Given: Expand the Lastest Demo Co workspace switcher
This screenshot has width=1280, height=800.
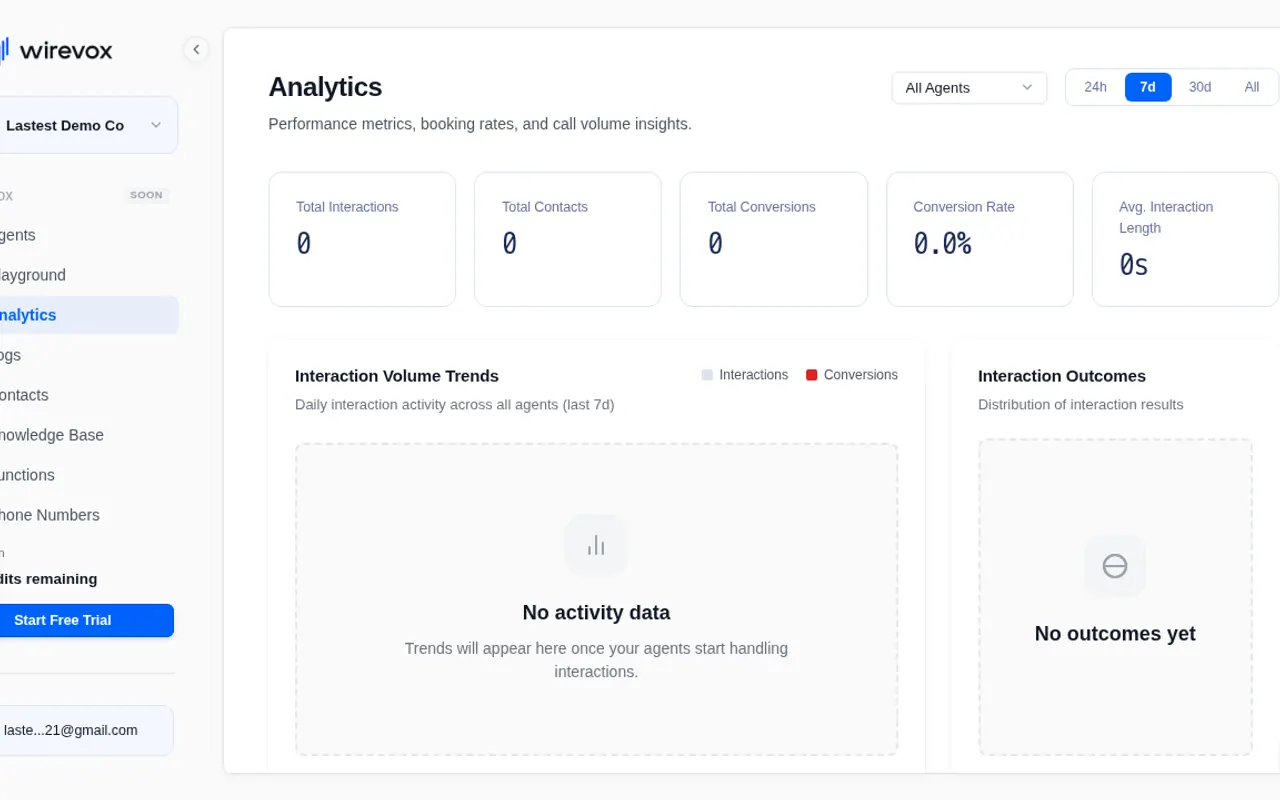Looking at the screenshot, I should point(88,125).
